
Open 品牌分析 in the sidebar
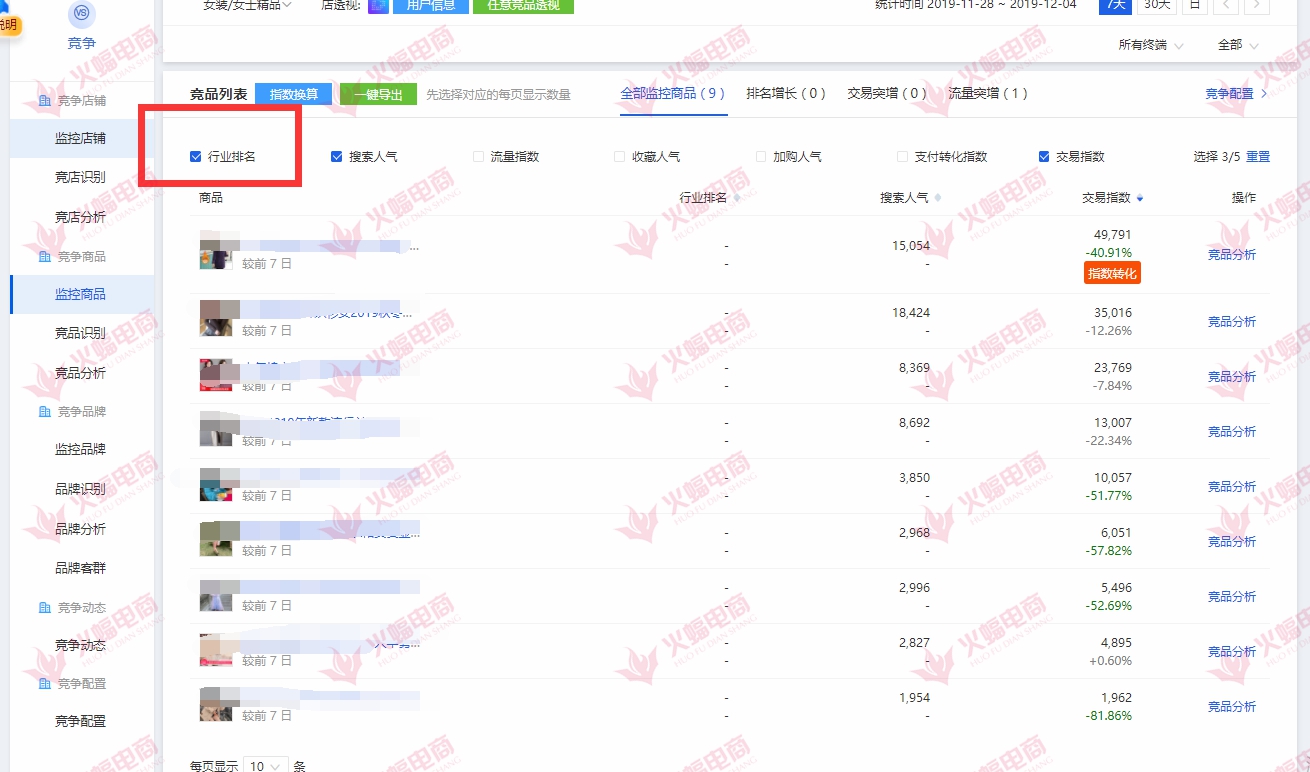coord(80,529)
